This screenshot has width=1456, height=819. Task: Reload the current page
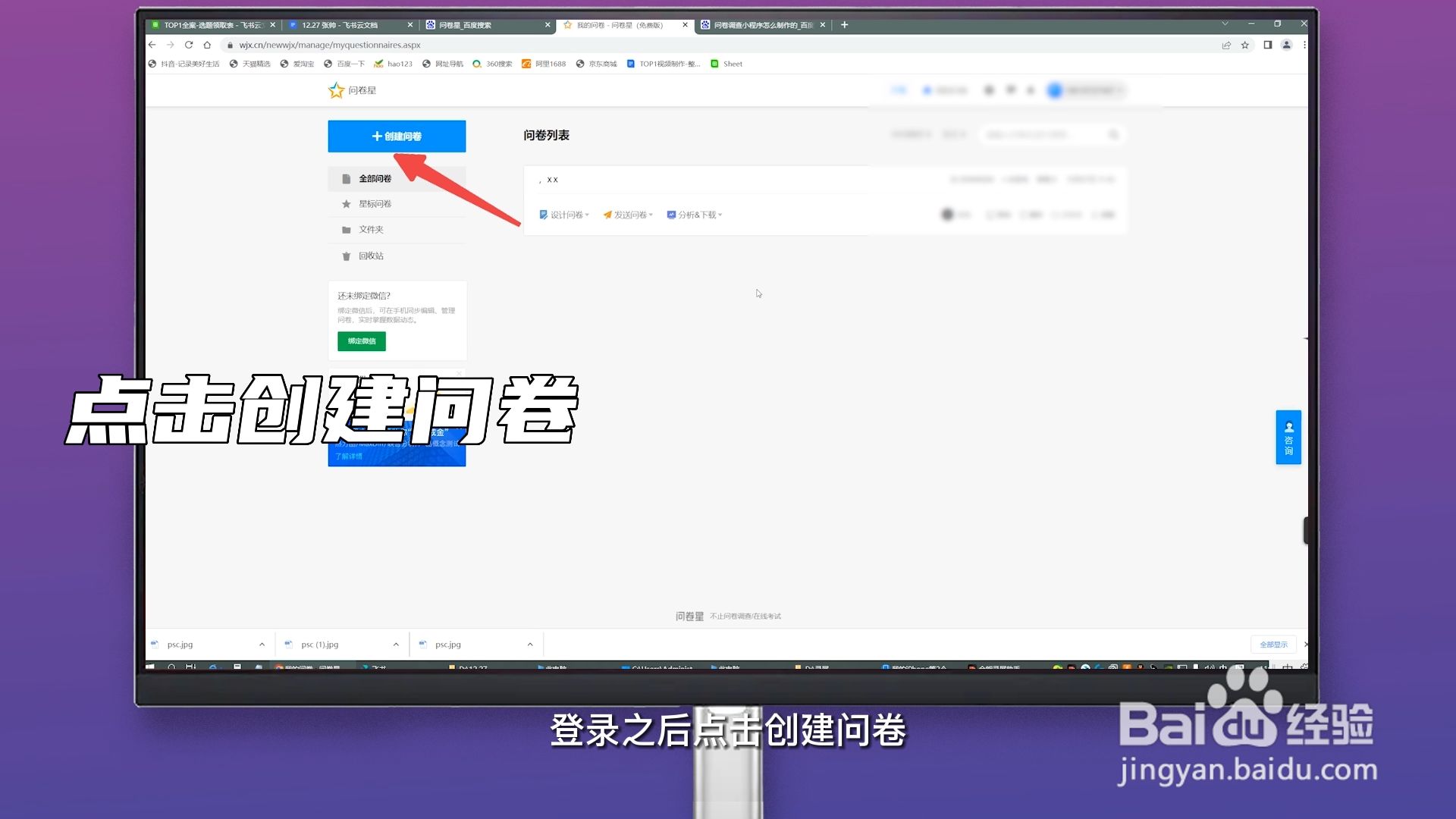pos(189,45)
